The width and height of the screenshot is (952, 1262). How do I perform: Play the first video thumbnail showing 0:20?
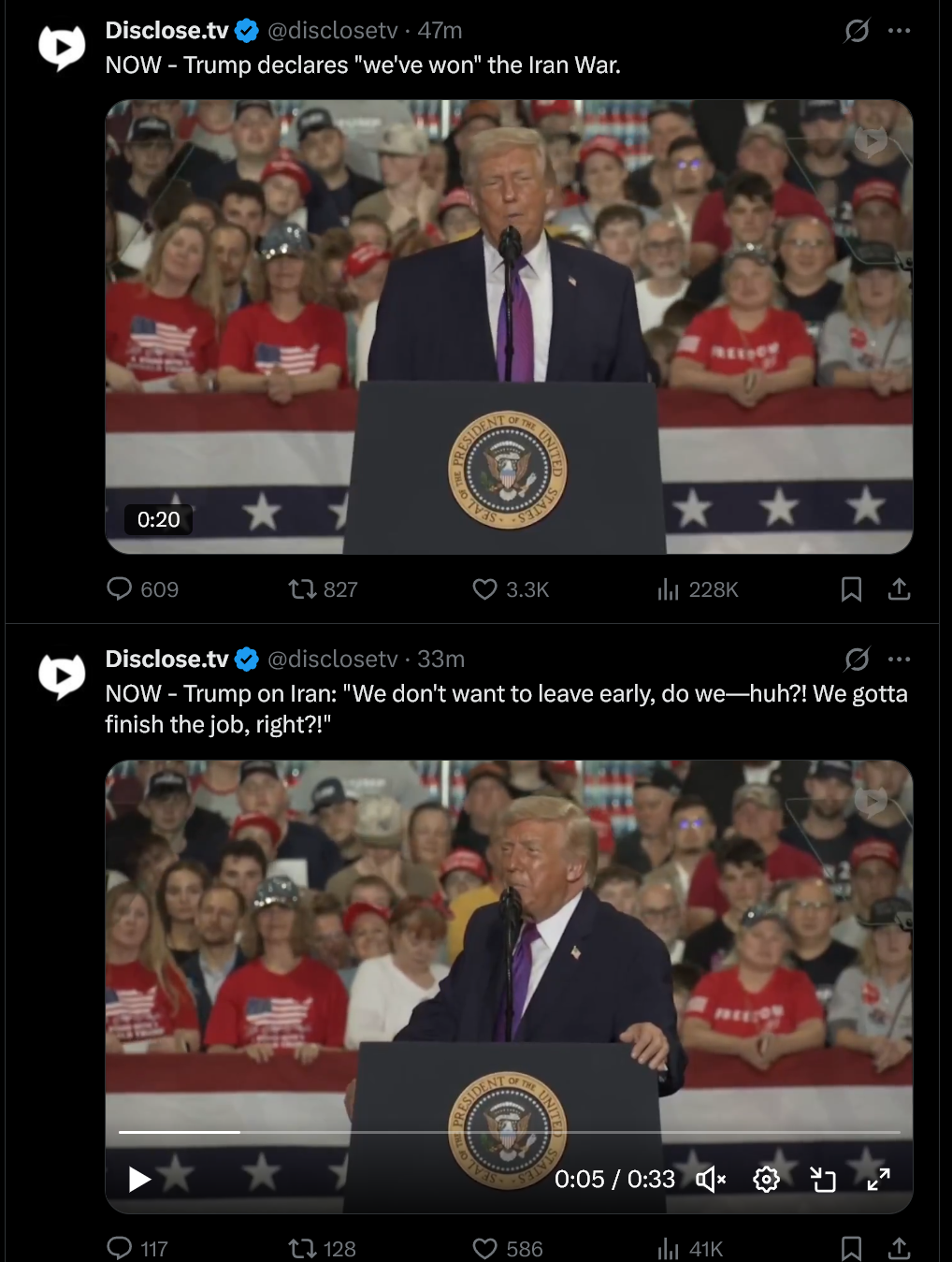pos(509,326)
